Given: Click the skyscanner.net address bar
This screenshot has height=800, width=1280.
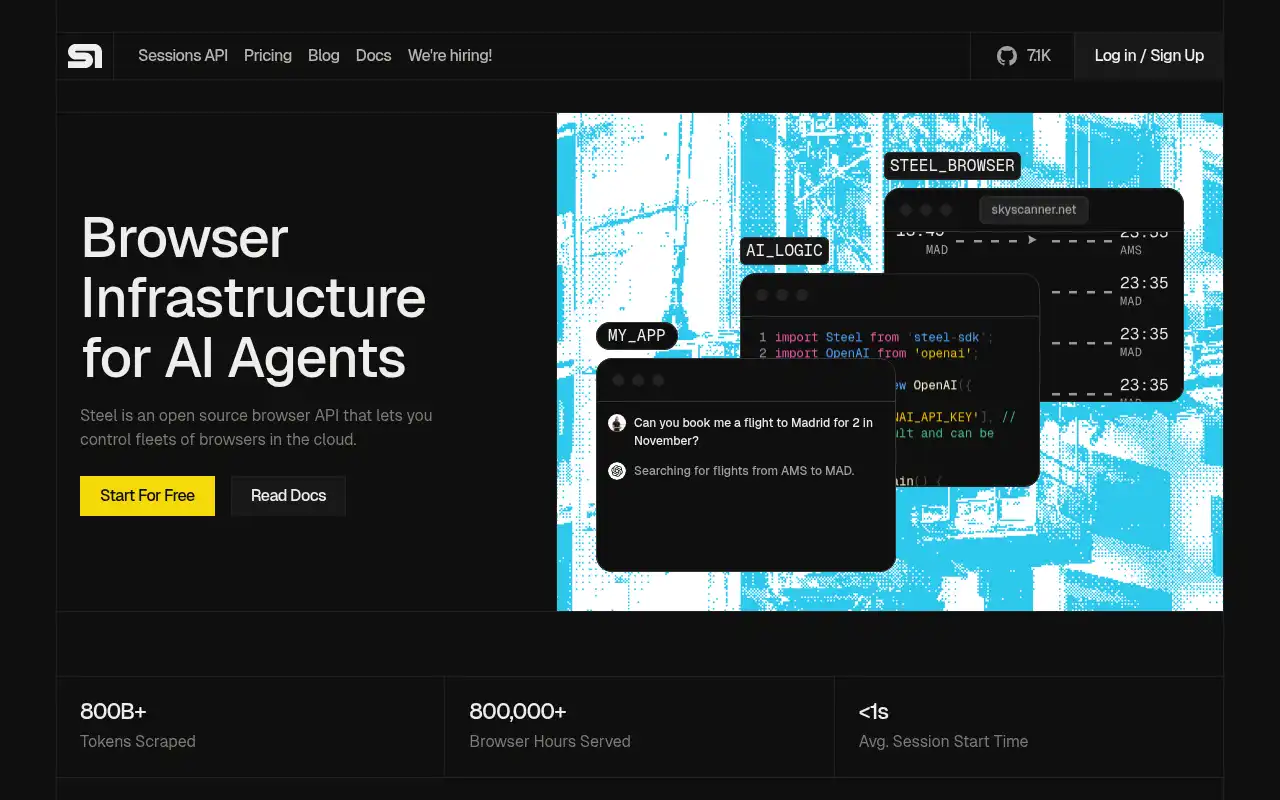Looking at the screenshot, I should pos(1034,210).
